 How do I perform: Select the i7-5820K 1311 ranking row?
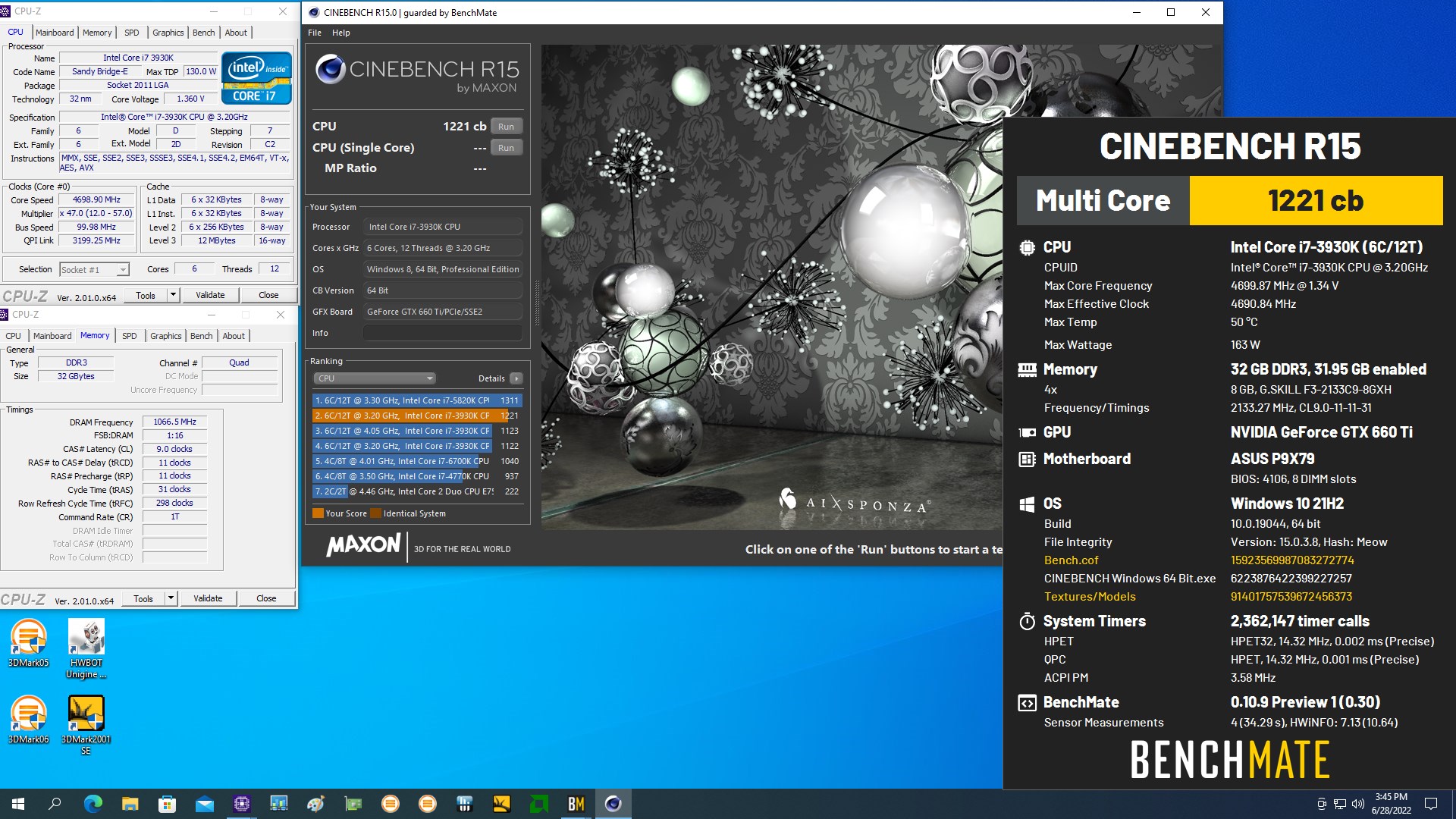416,400
